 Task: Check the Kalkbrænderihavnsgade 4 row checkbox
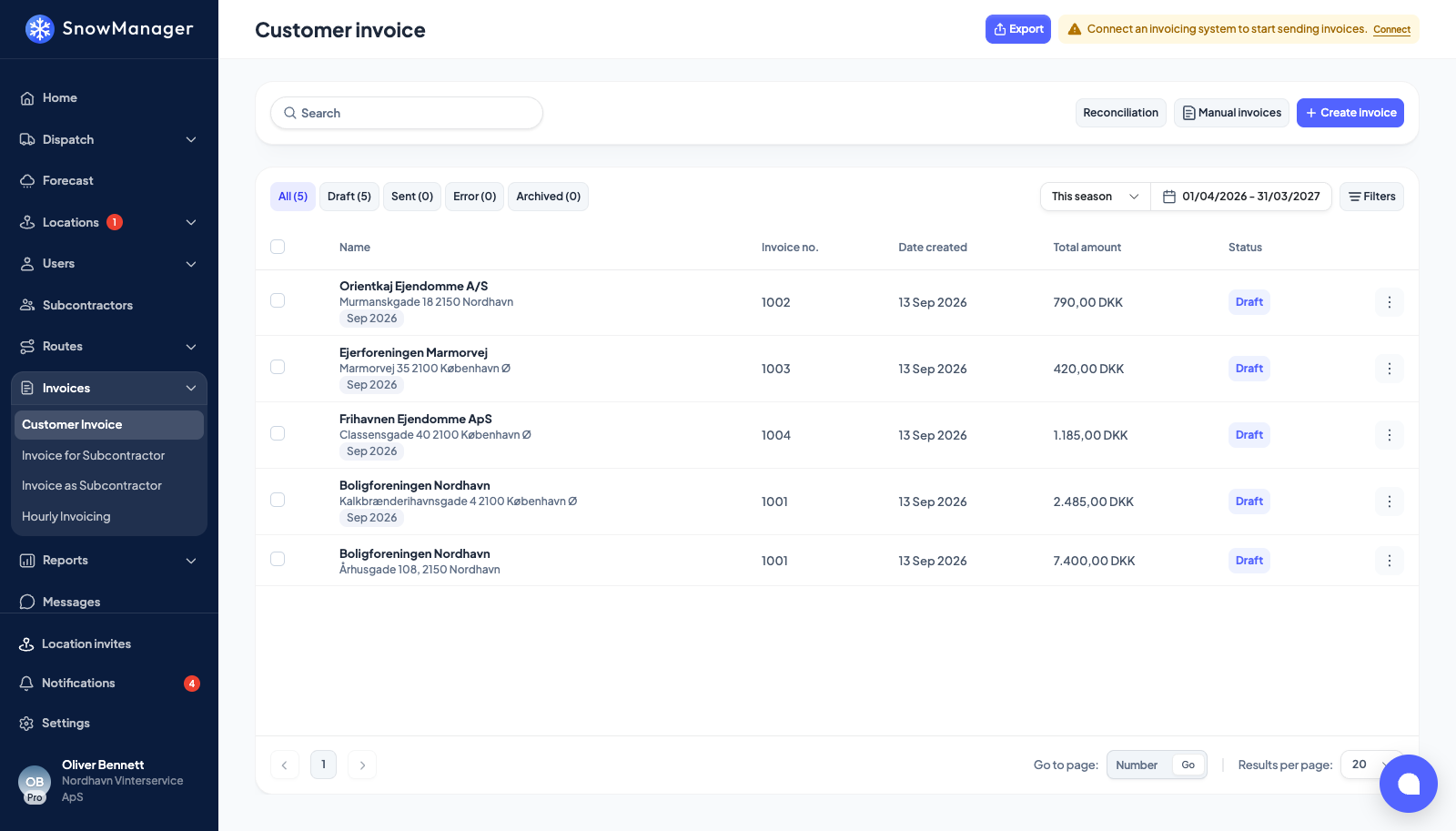click(x=278, y=500)
